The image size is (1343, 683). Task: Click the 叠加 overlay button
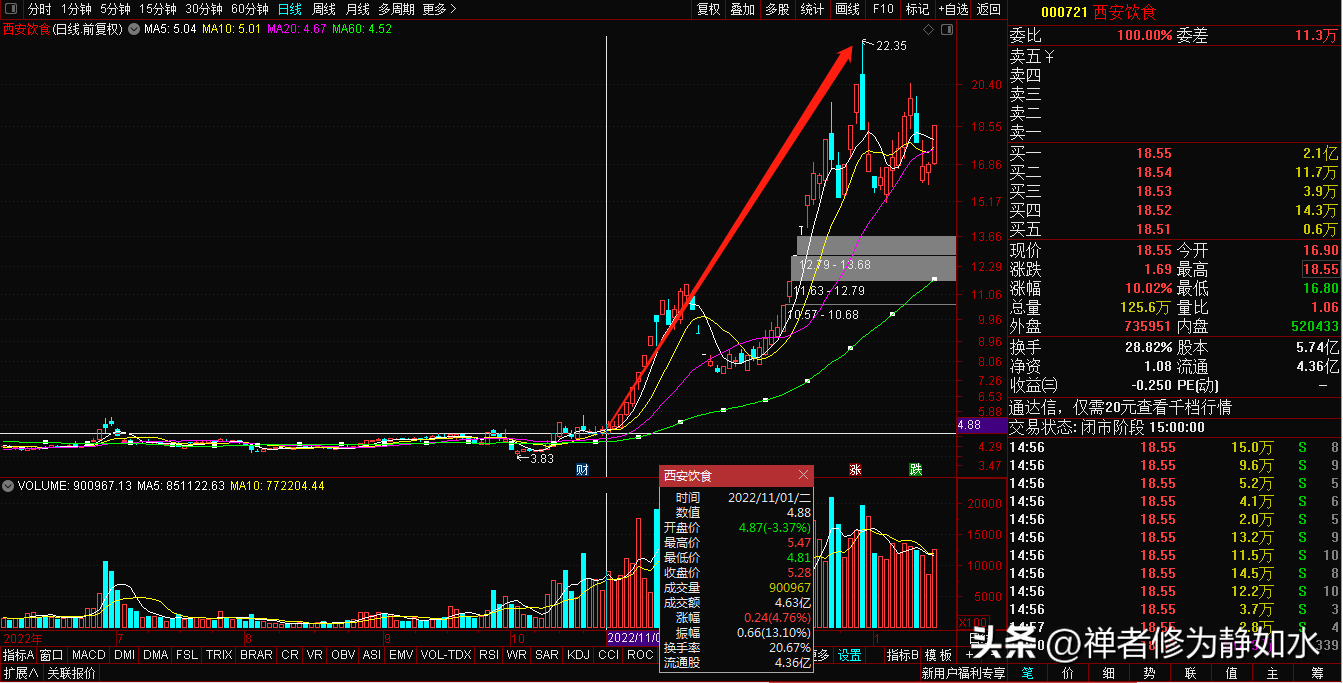pos(742,9)
